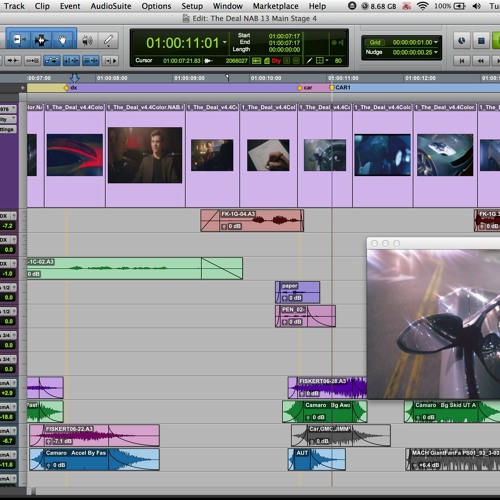
Task: Select the Camaro Bg Skid UT A clip
Action: point(452,412)
